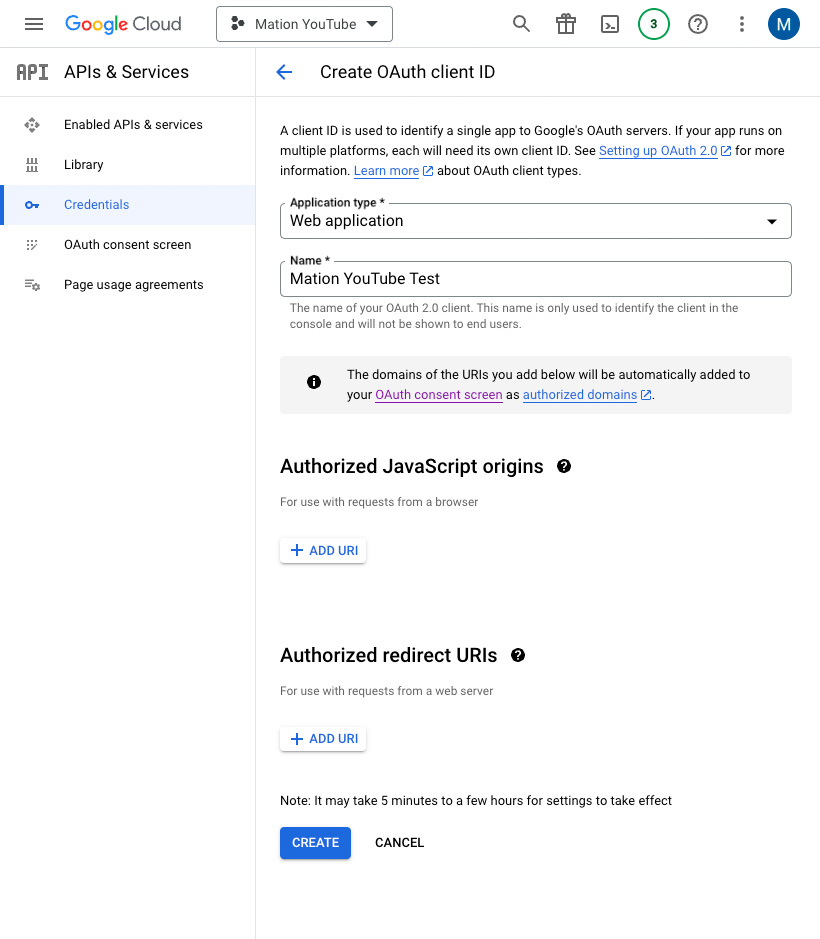Open the notifications badge showing 3

pyautogui.click(x=653, y=24)
